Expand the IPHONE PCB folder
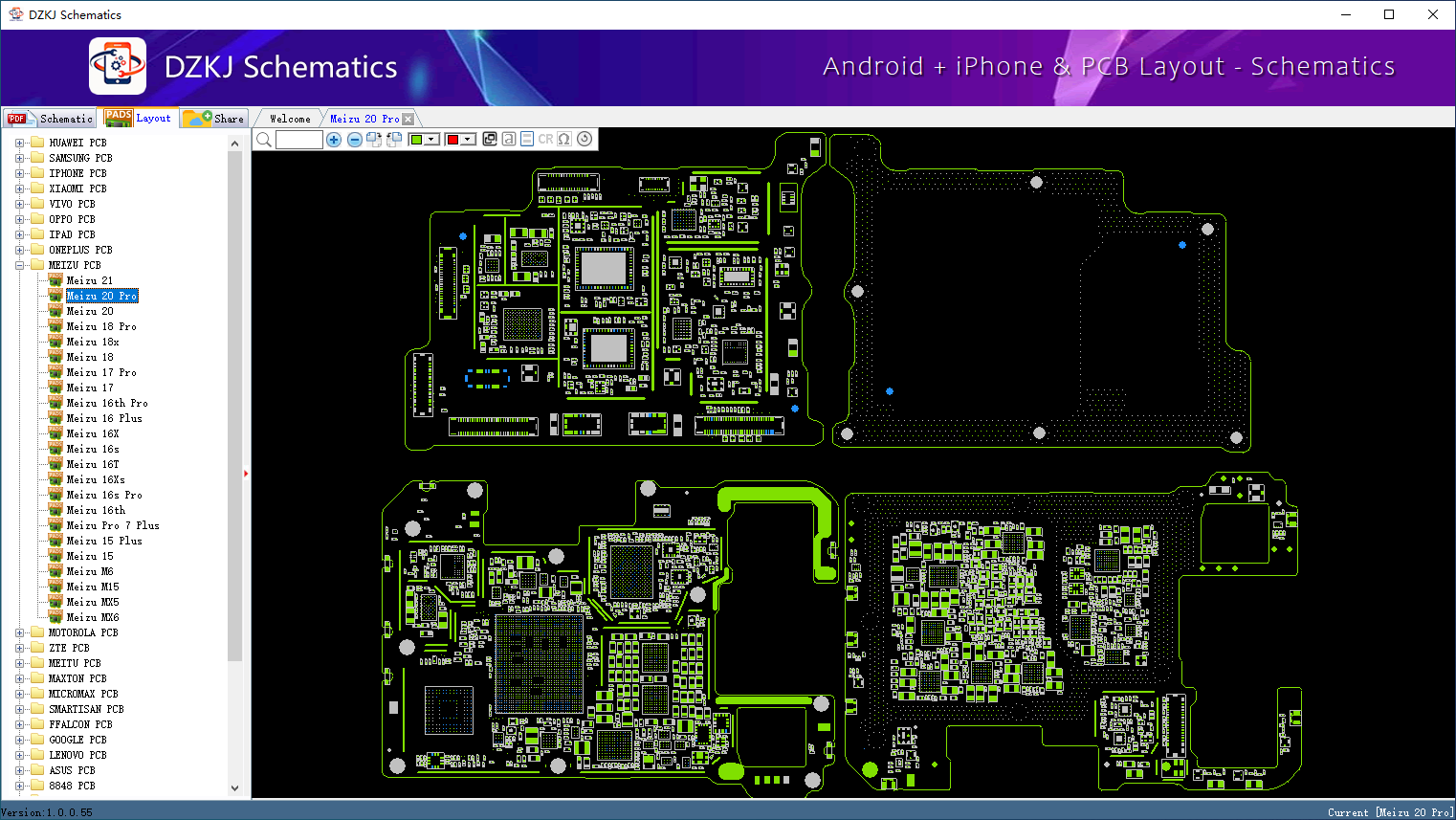Screen dimensions: 1456x820 tap(19, 173)
